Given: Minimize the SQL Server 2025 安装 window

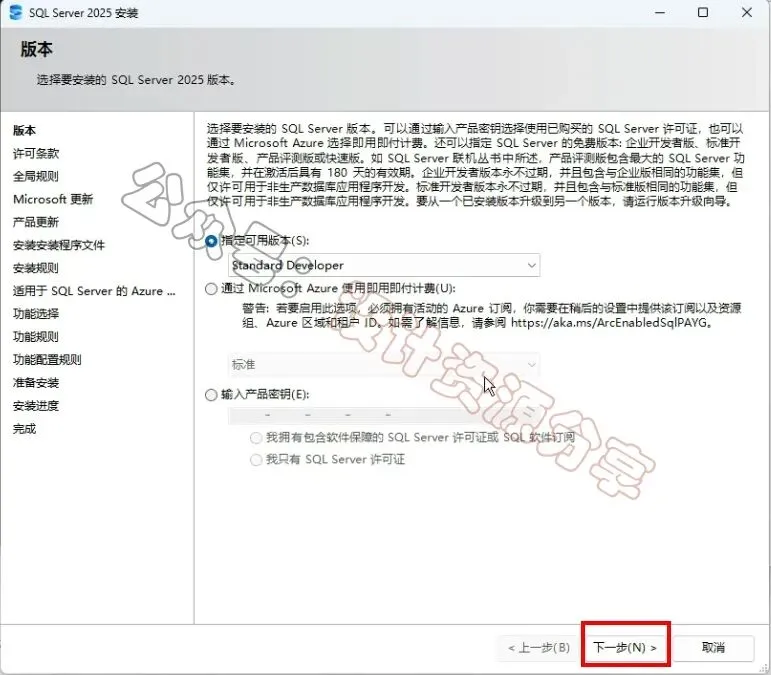Looking at the screenshot, I should coord(660,12).
